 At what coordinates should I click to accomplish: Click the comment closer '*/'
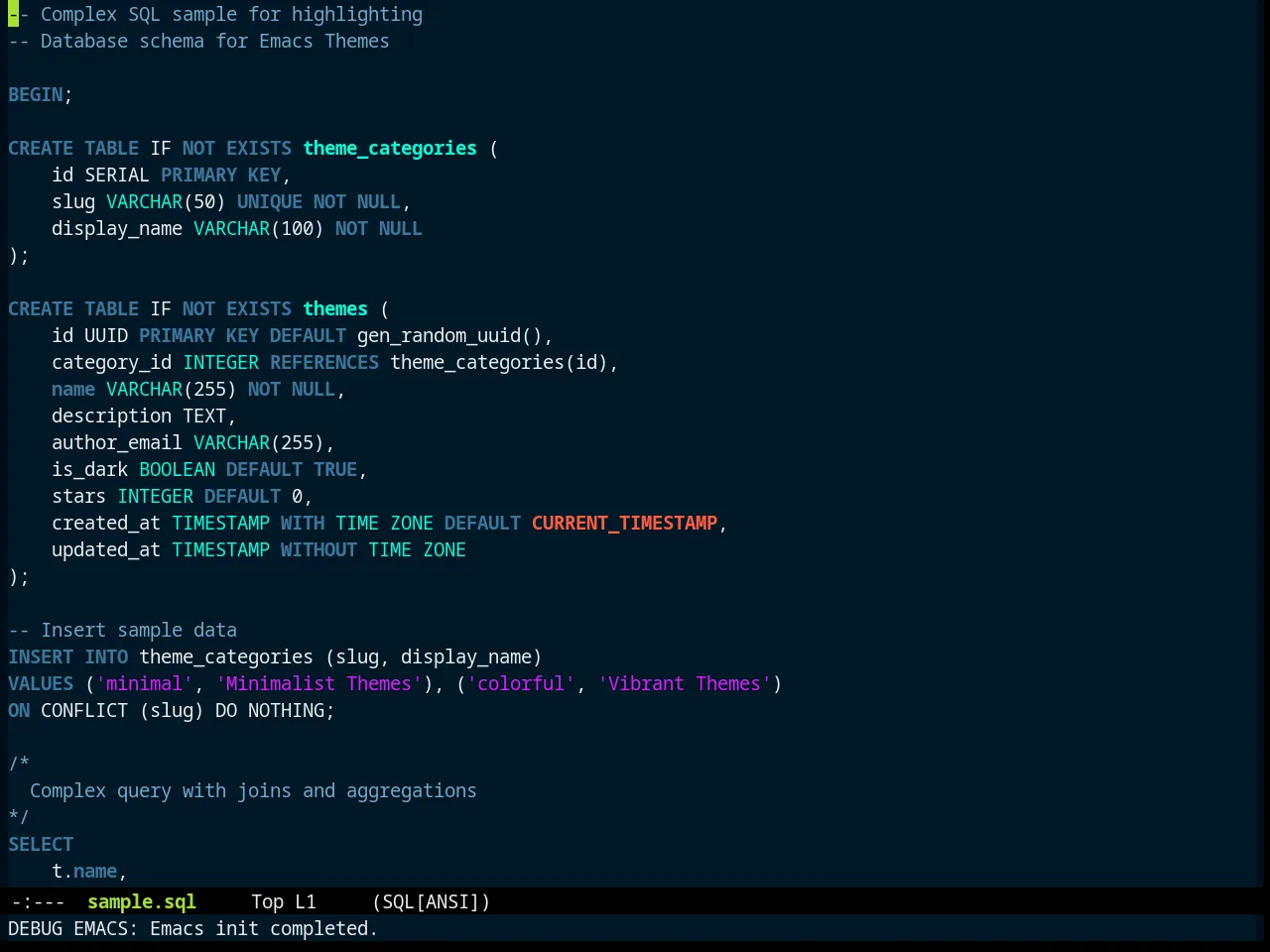[19, 817]
